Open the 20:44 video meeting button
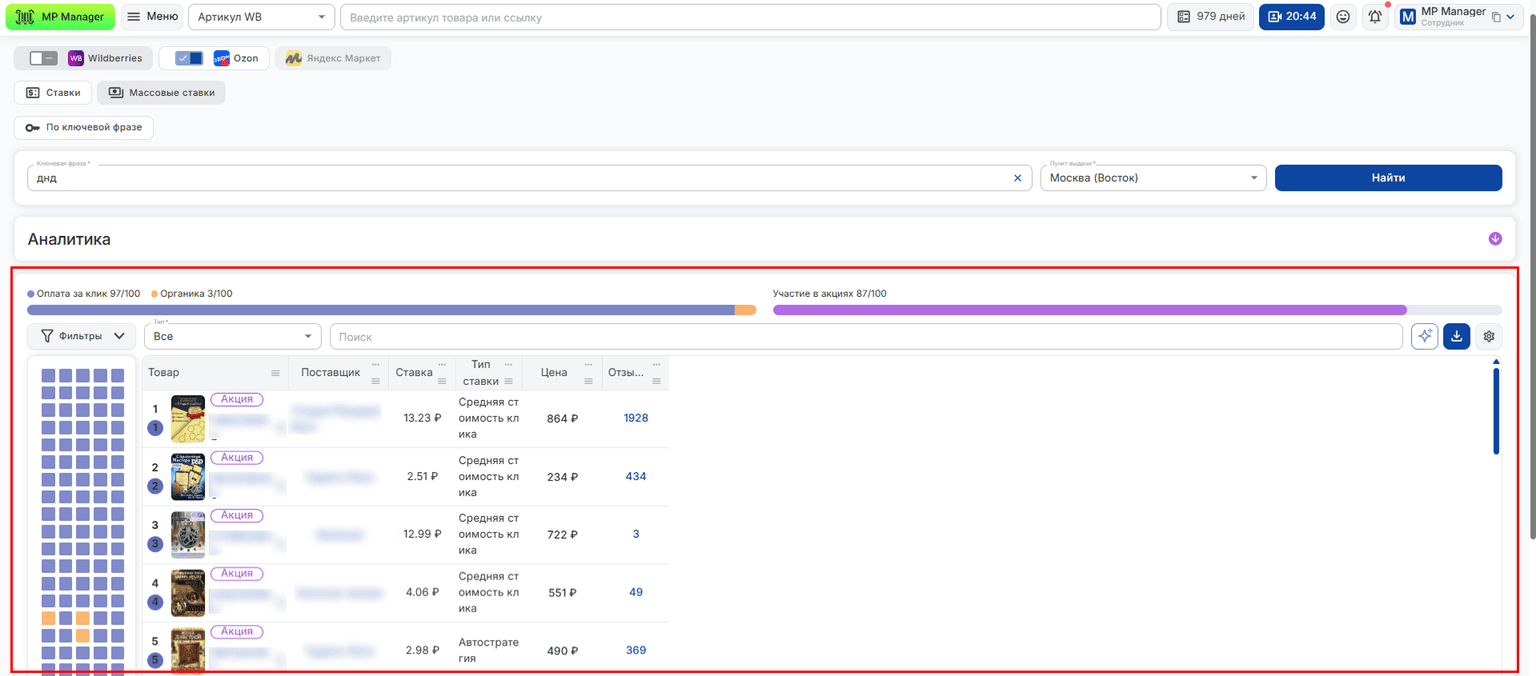The width and height of the screenshot is (1536, 676). tap(1292, 17)
